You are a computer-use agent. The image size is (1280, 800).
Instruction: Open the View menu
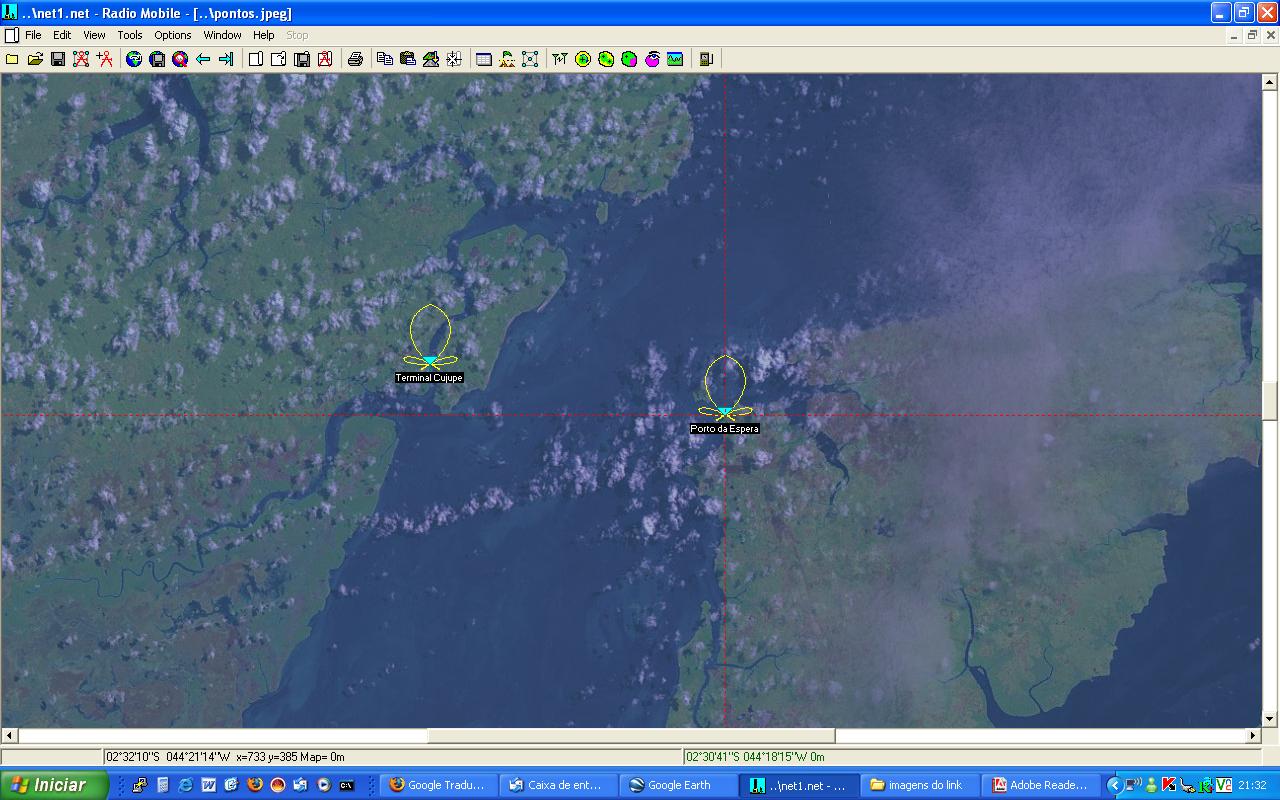pyautogui.click(x=94, y=35)
